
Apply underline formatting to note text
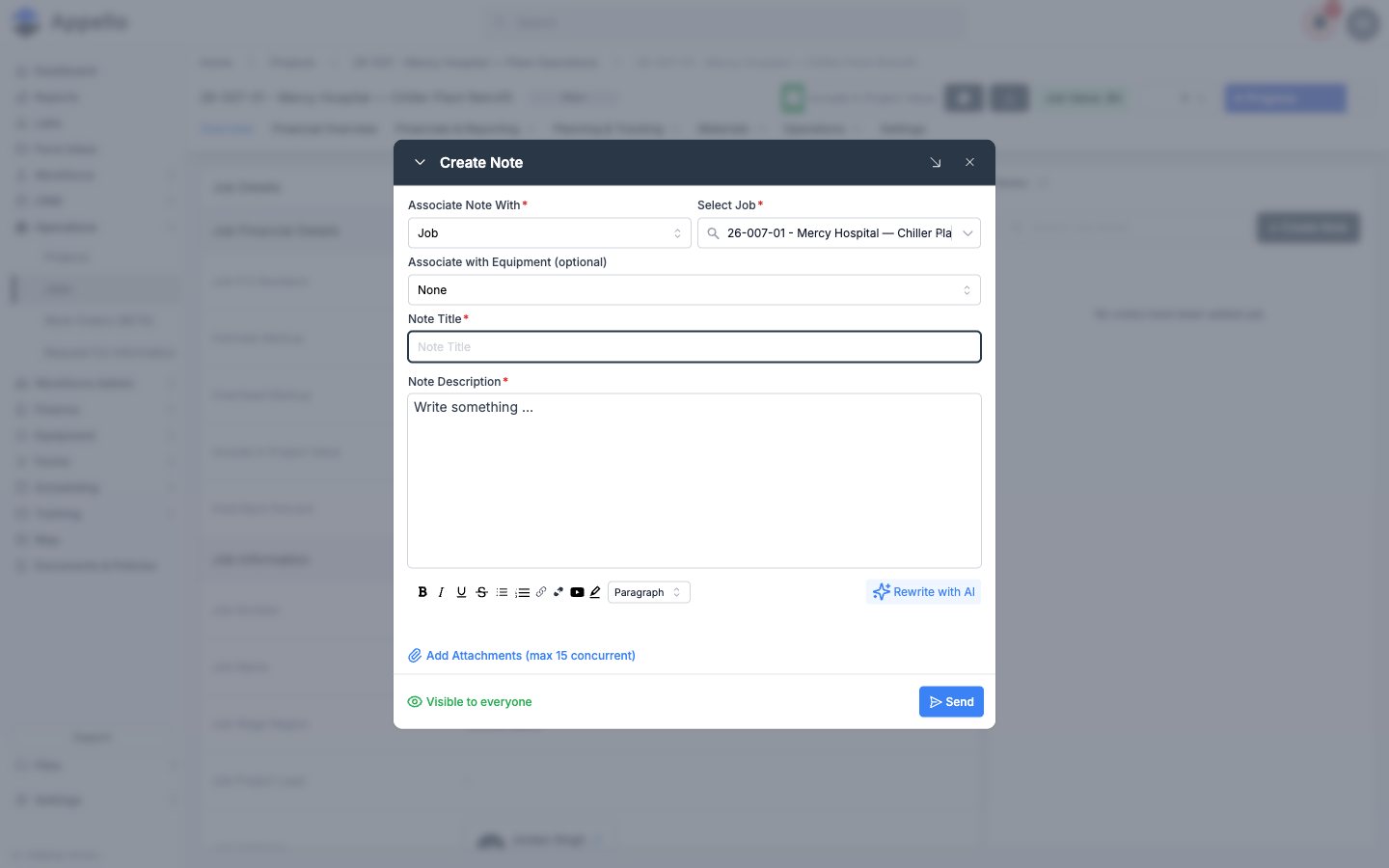point(461,592)
